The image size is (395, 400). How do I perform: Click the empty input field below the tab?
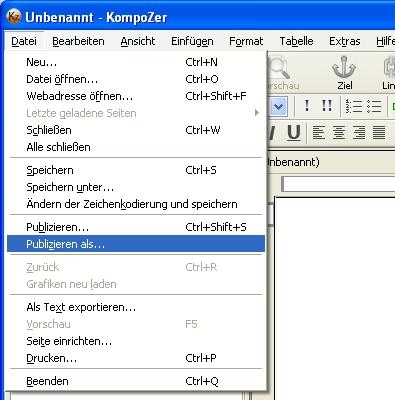(x=338, y=184)
